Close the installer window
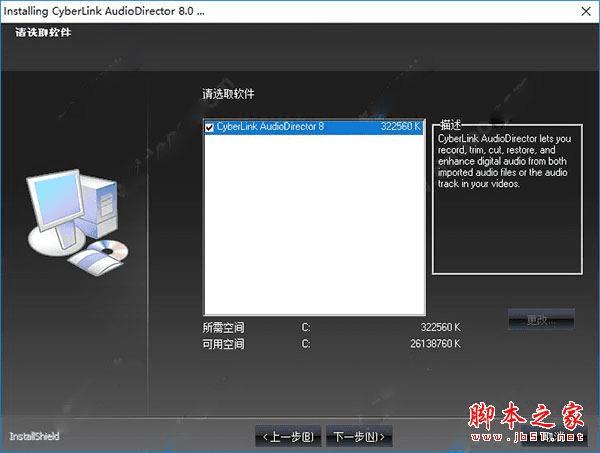The image size is (600, 453). pyautogui.click(x=586, y=11)
